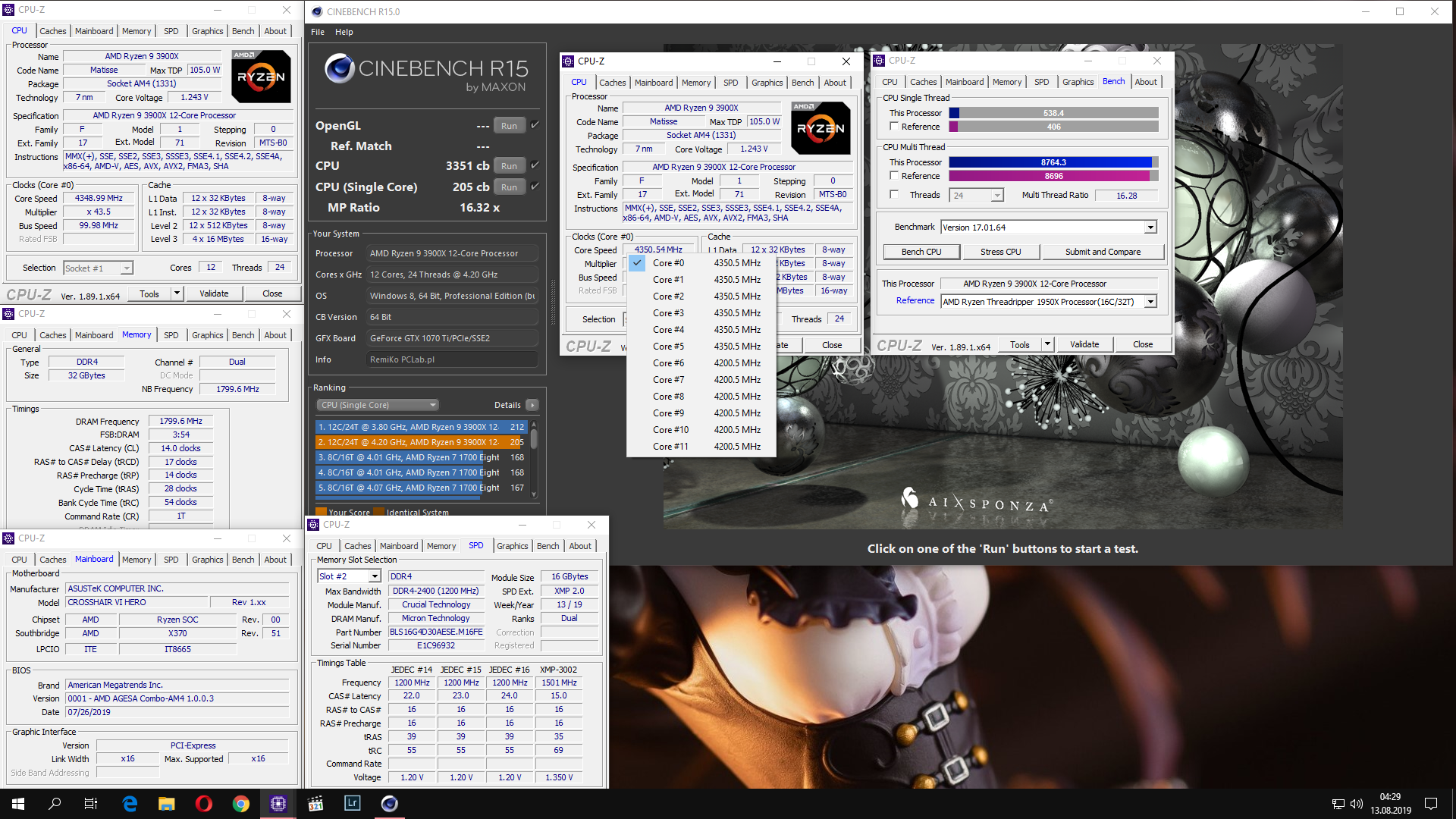Click title bar icon of CPU-Z Bench window
This screenshot has height=819, width=1456.
(880, 61)
